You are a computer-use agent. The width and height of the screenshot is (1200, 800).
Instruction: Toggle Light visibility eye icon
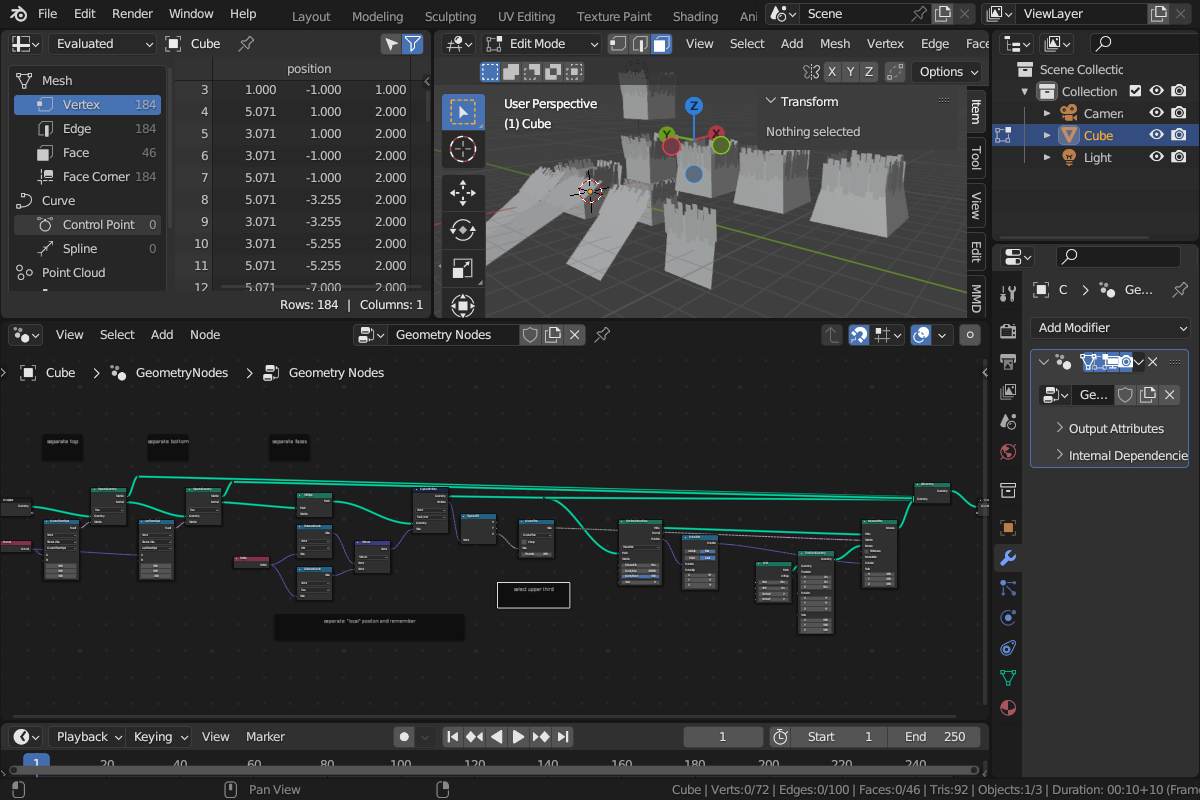(x=1157, y=157)
